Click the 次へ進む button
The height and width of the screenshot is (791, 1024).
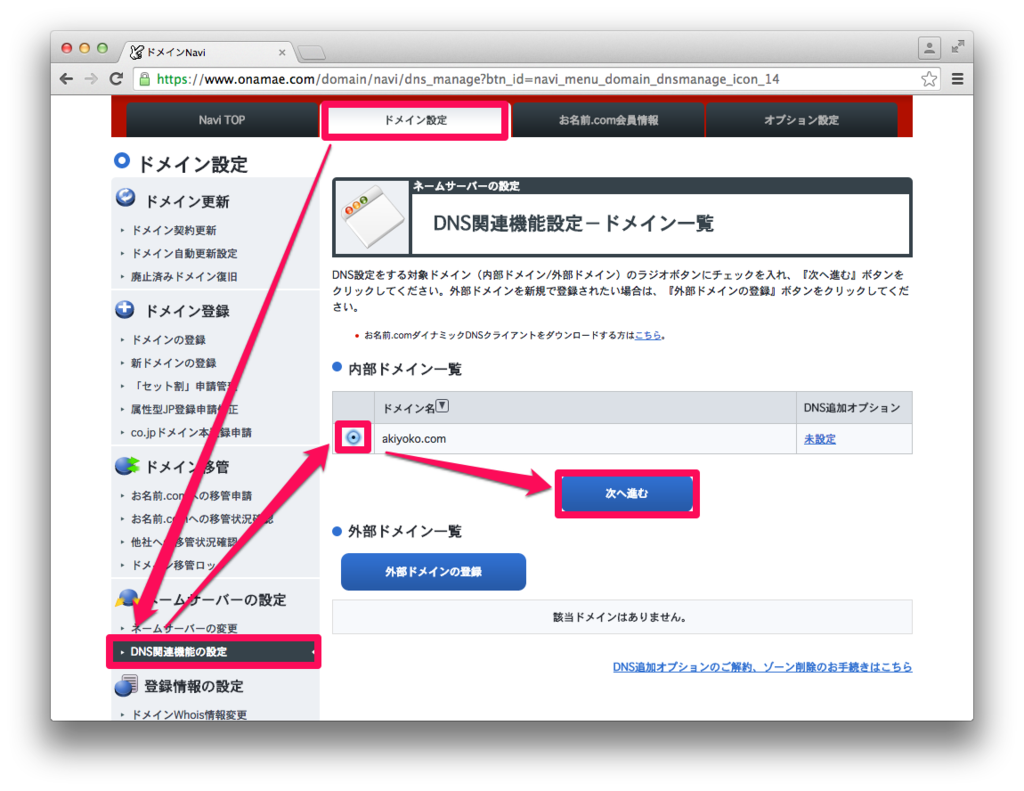(x=627, y=494)
